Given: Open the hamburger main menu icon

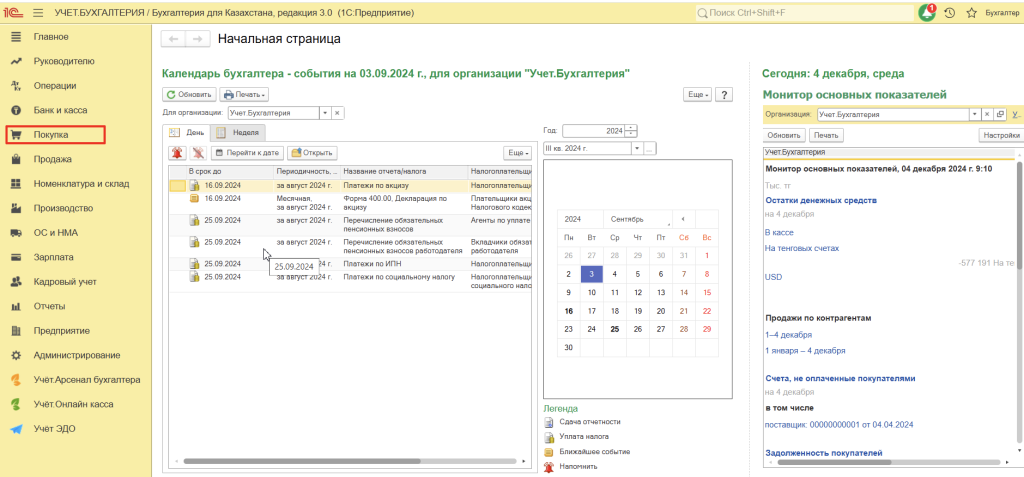Looking at the screenshot, I should 38,12.
